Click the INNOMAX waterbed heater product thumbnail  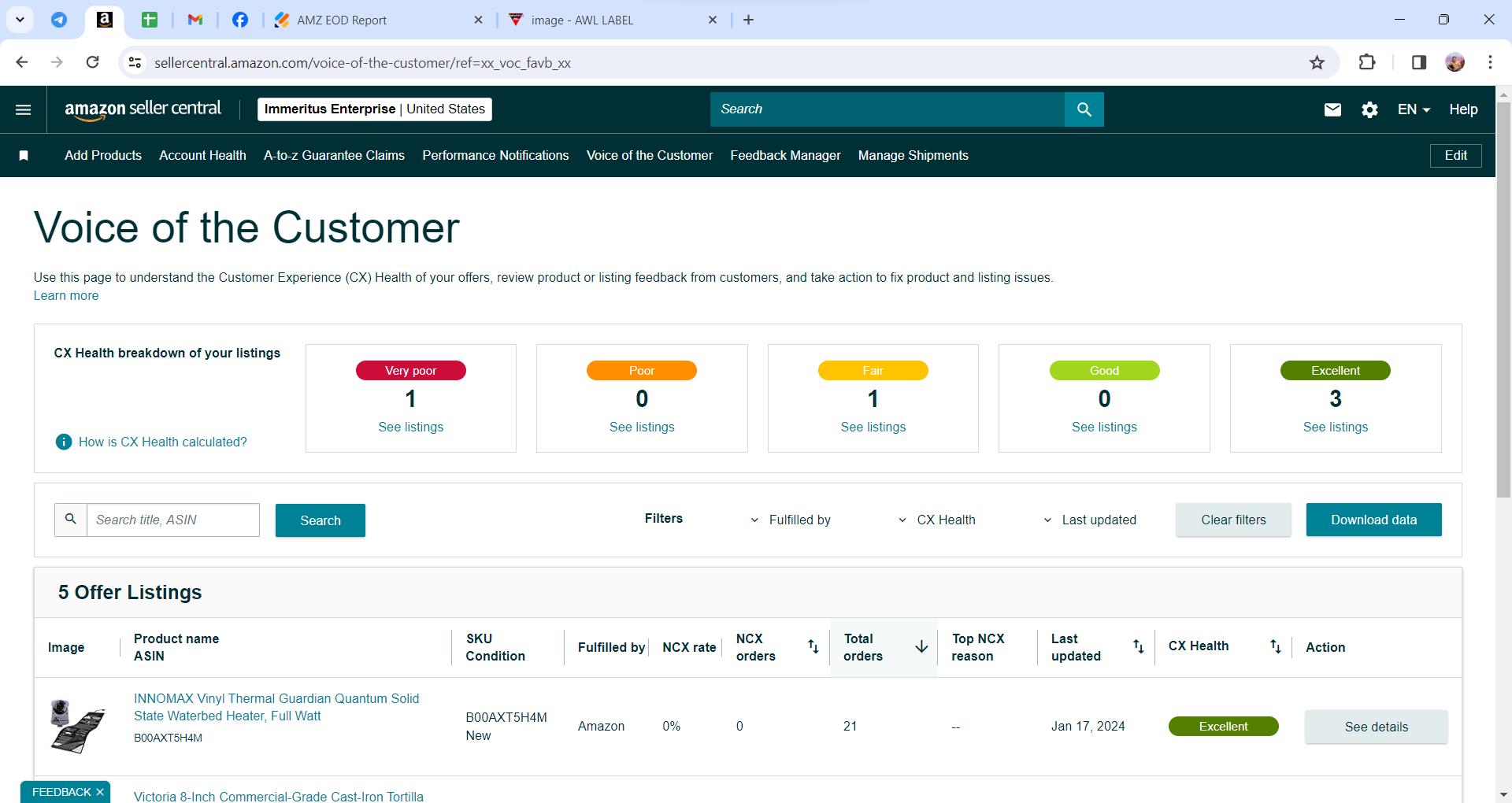(x=76, y=727)
